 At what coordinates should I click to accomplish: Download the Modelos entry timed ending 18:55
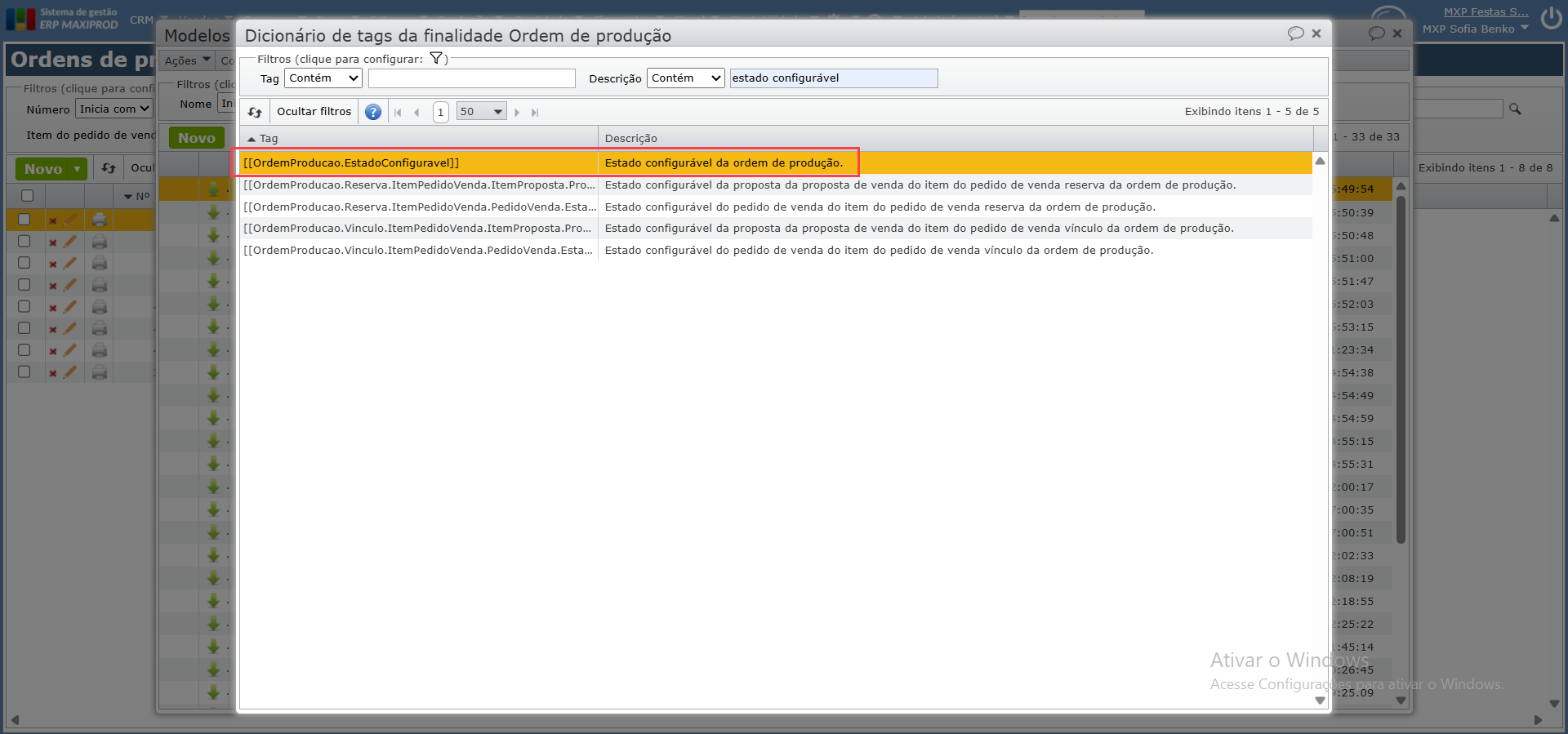(213, 601)
